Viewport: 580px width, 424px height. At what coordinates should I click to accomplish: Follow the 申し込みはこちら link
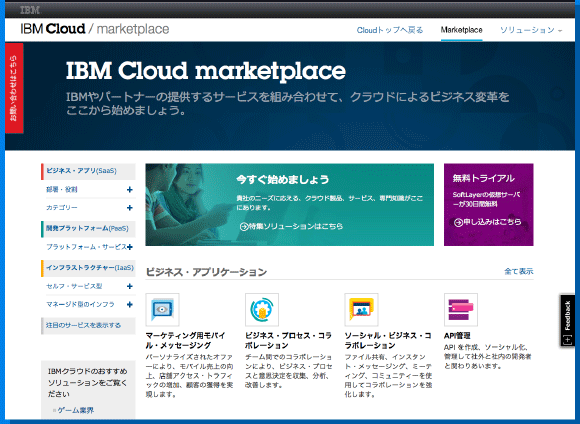(492, 222)
